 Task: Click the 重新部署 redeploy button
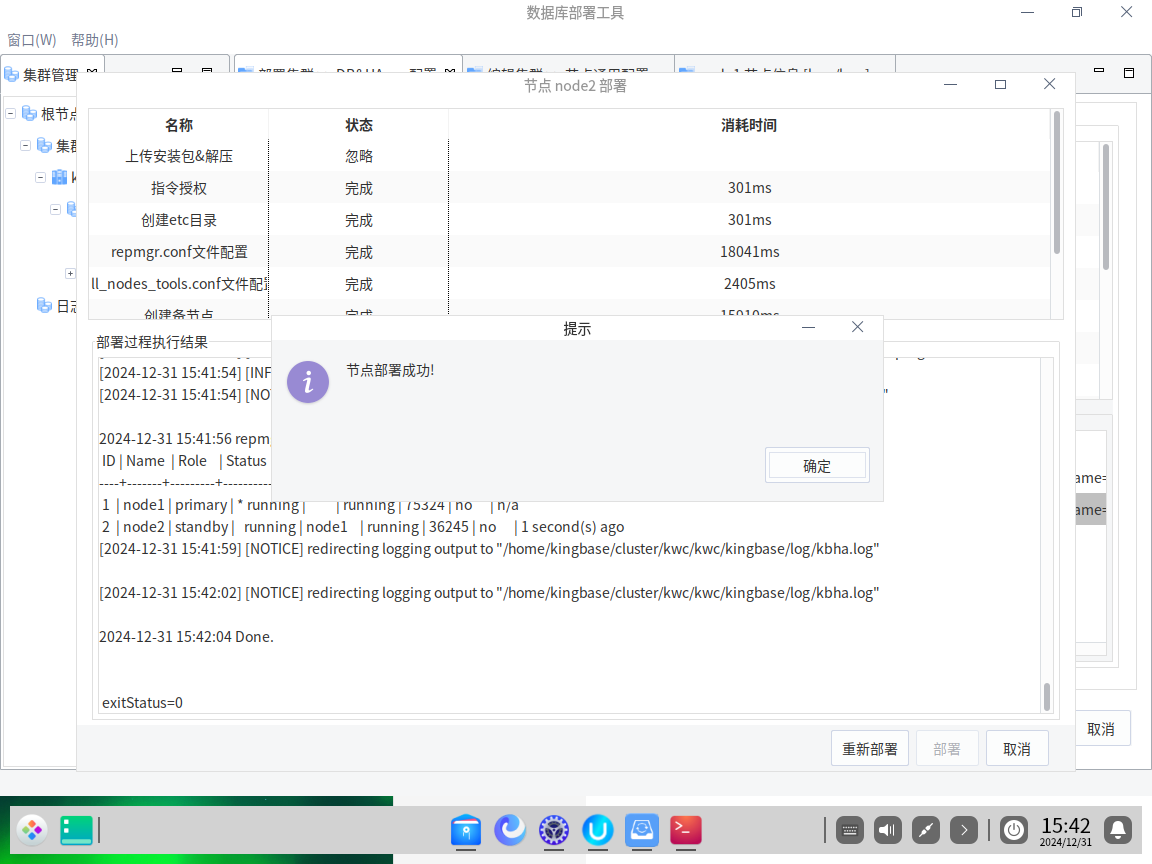coord(869,748)
